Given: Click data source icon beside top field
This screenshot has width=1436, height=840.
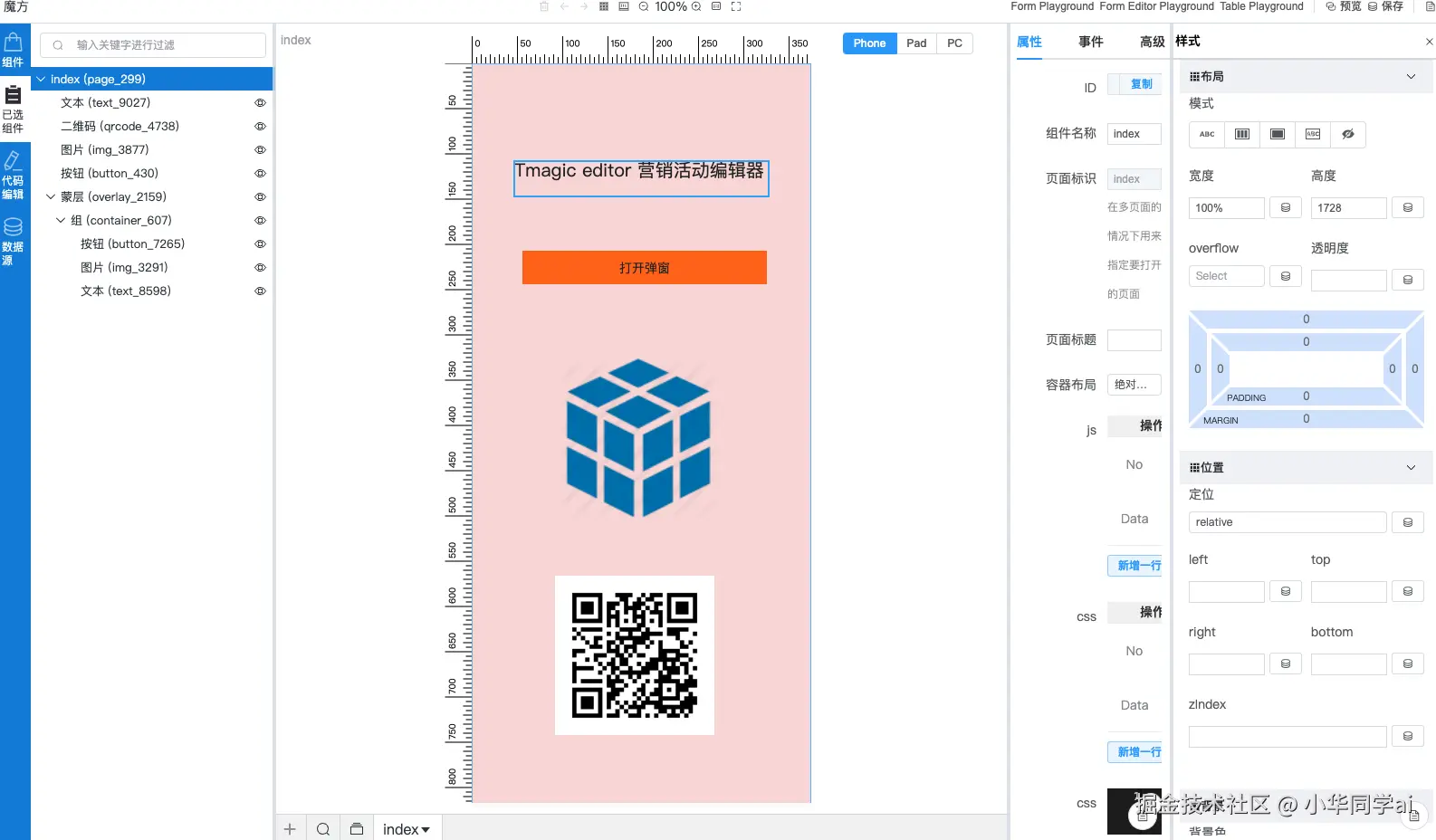Looking at the screenshot, I should (x=1408, y=592).
